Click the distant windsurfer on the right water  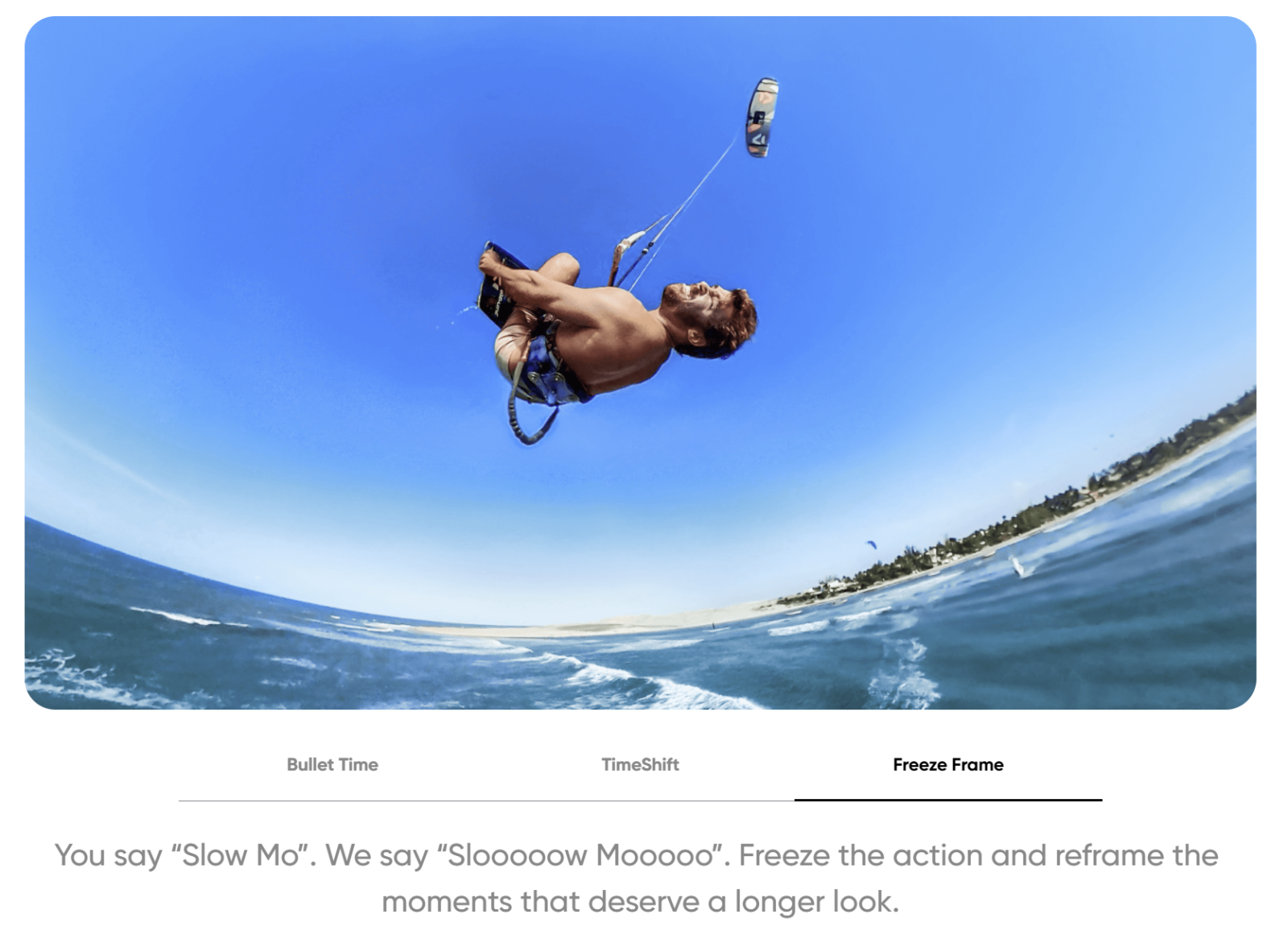(1020, 567)
